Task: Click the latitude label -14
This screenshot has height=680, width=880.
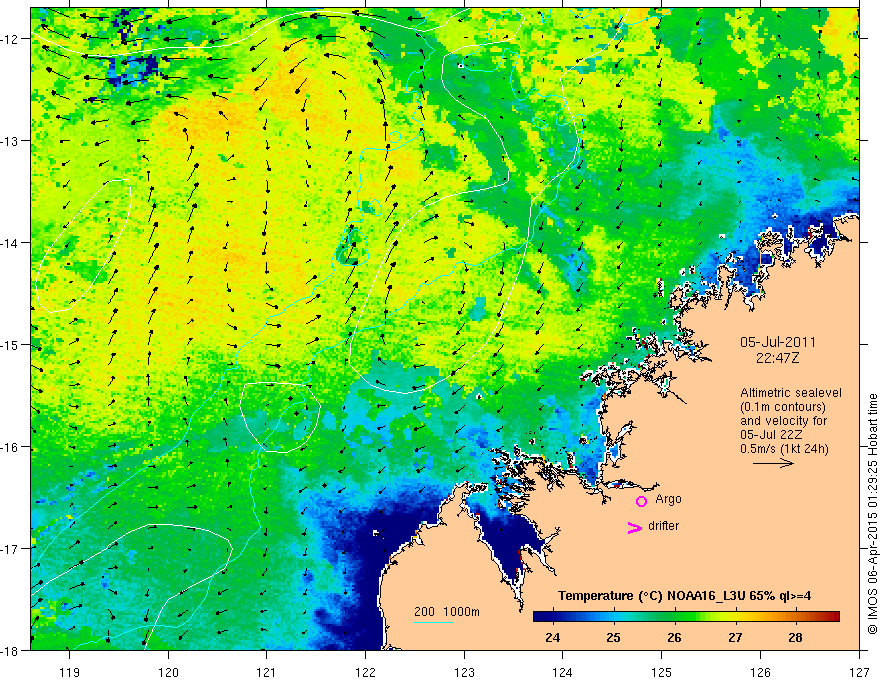Action: pos(11,243)
